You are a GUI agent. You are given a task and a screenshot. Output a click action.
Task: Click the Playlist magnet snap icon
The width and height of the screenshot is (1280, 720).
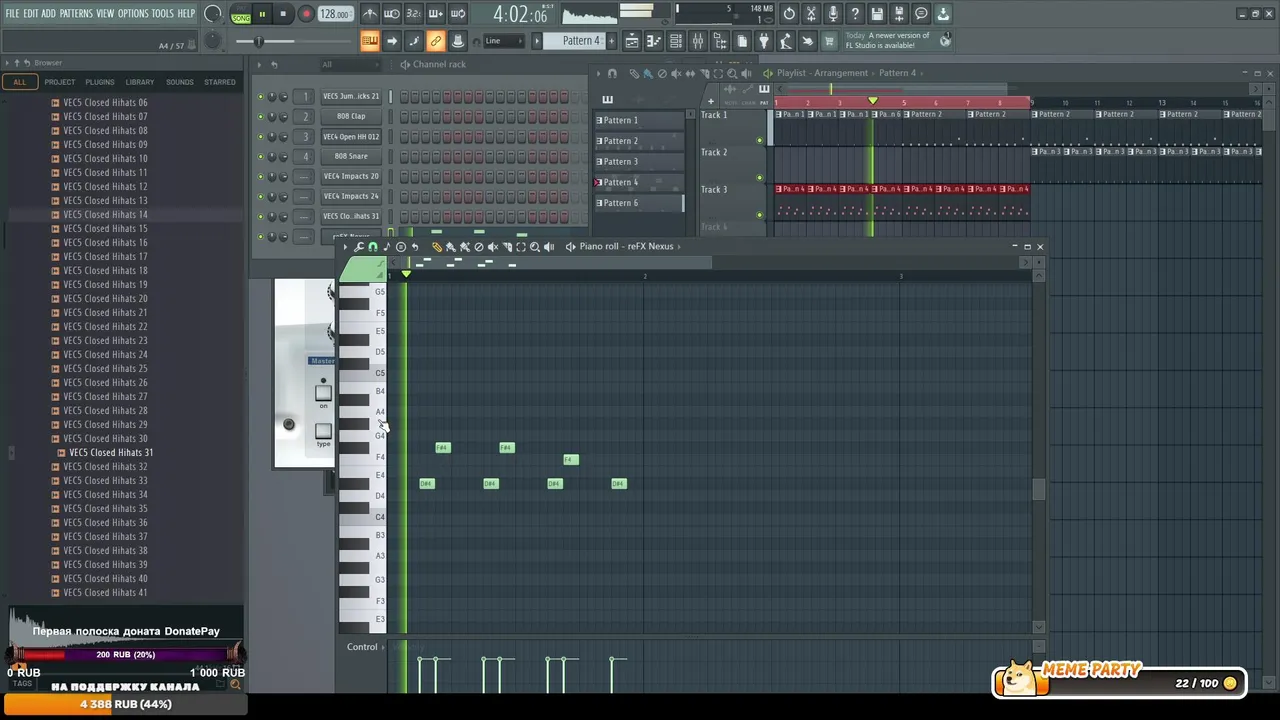tap(613, 73)
